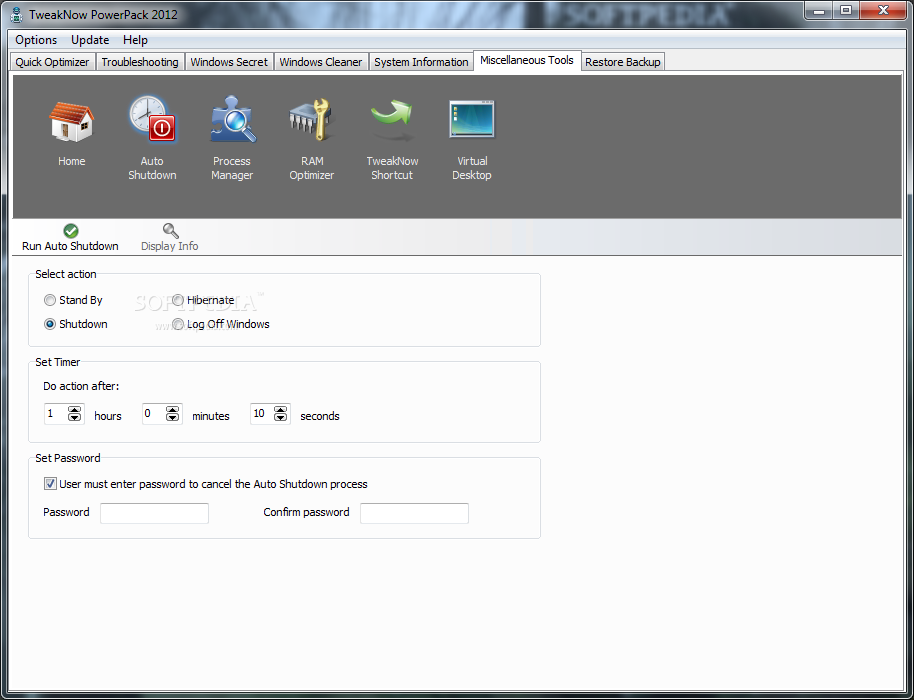914x700 pixels.
Task: Select the Auto Shutdown clock icon
Action: 152,119
